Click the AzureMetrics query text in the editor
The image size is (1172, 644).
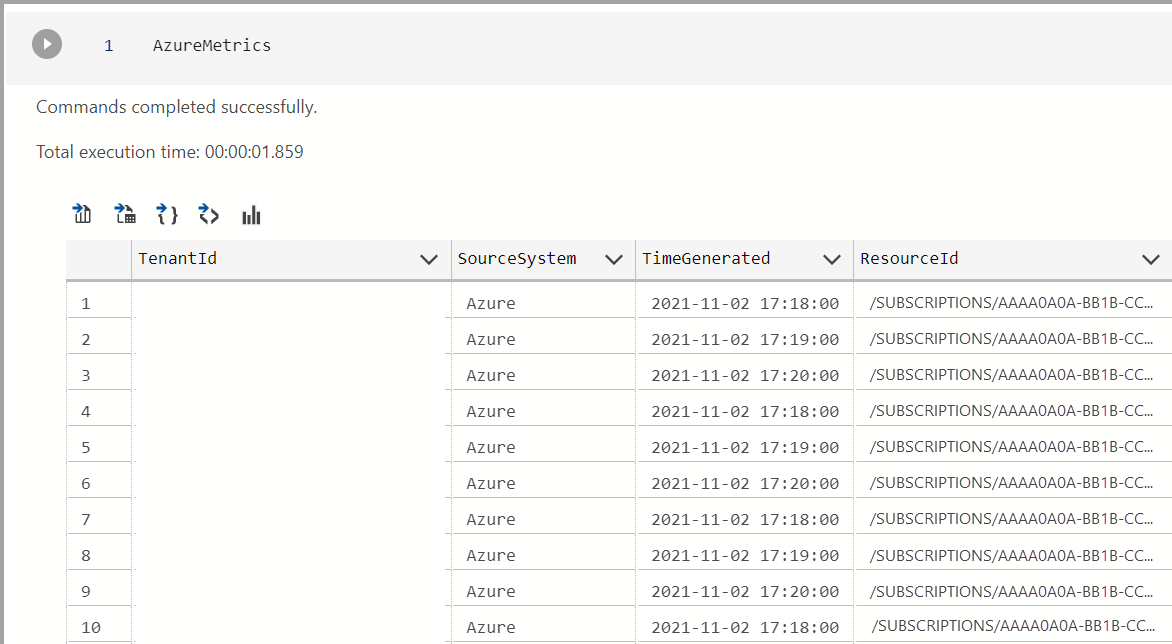(x=212, y=45)
